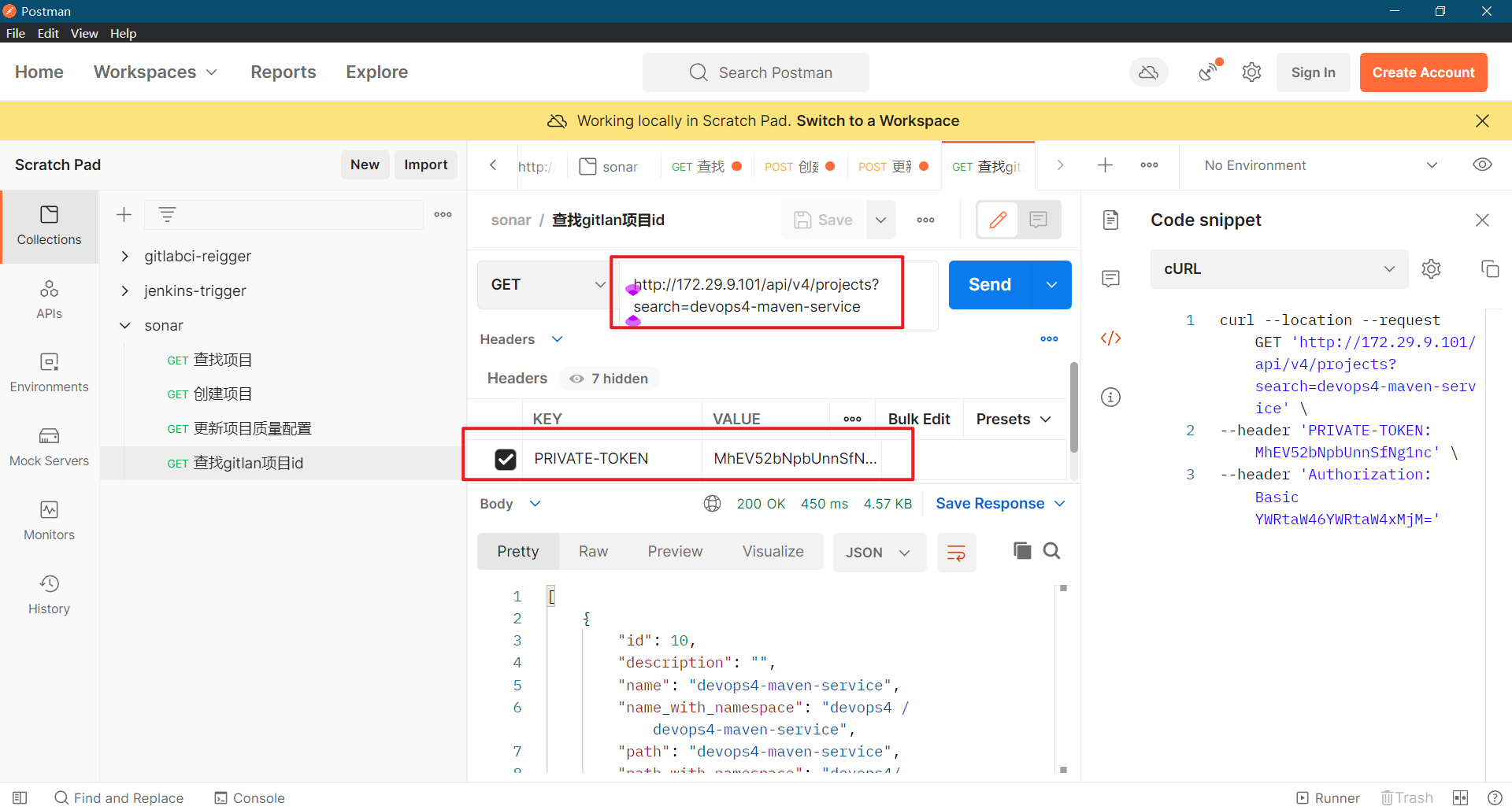Screen dimensions: 1512x810
Task: Open the Presets dropdown
Action: coord(1014,419)
